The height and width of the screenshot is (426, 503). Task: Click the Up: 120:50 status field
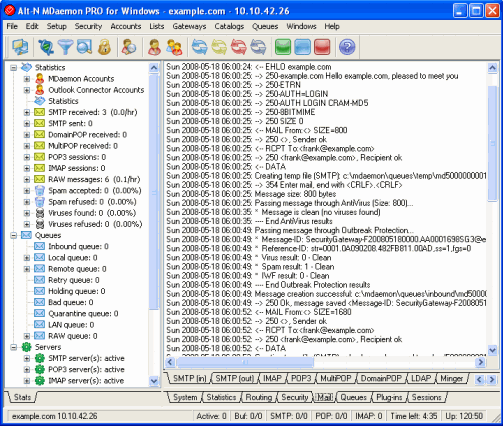tap(464, 416)
